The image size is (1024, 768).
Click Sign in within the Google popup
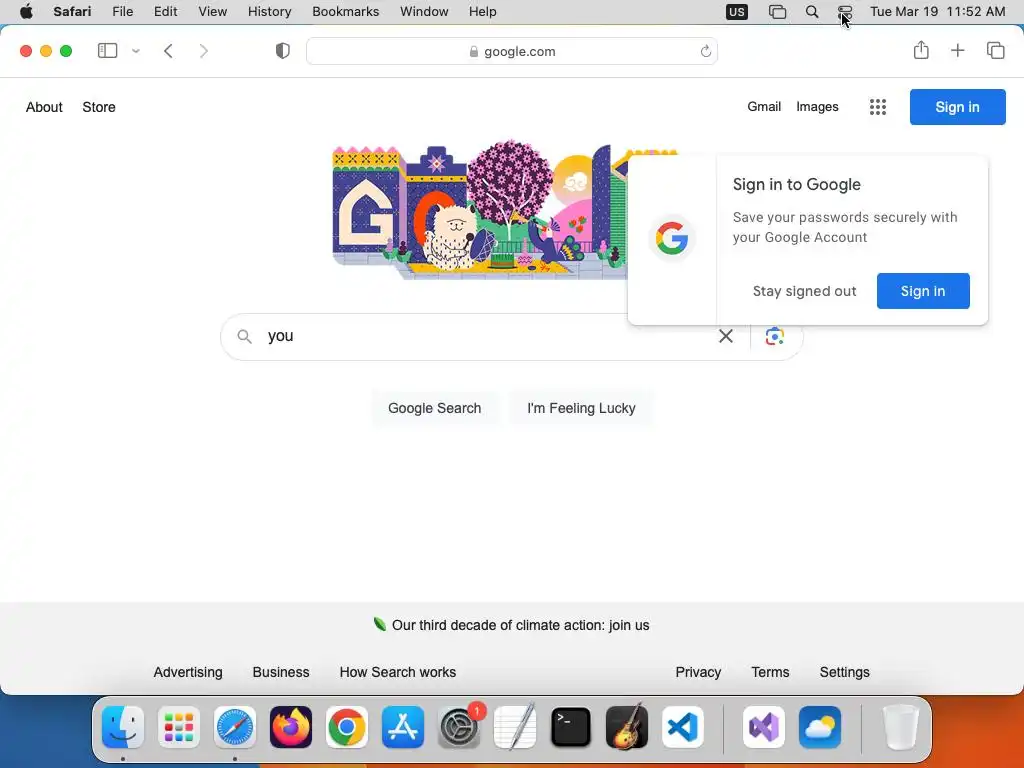tap(923, 291)
